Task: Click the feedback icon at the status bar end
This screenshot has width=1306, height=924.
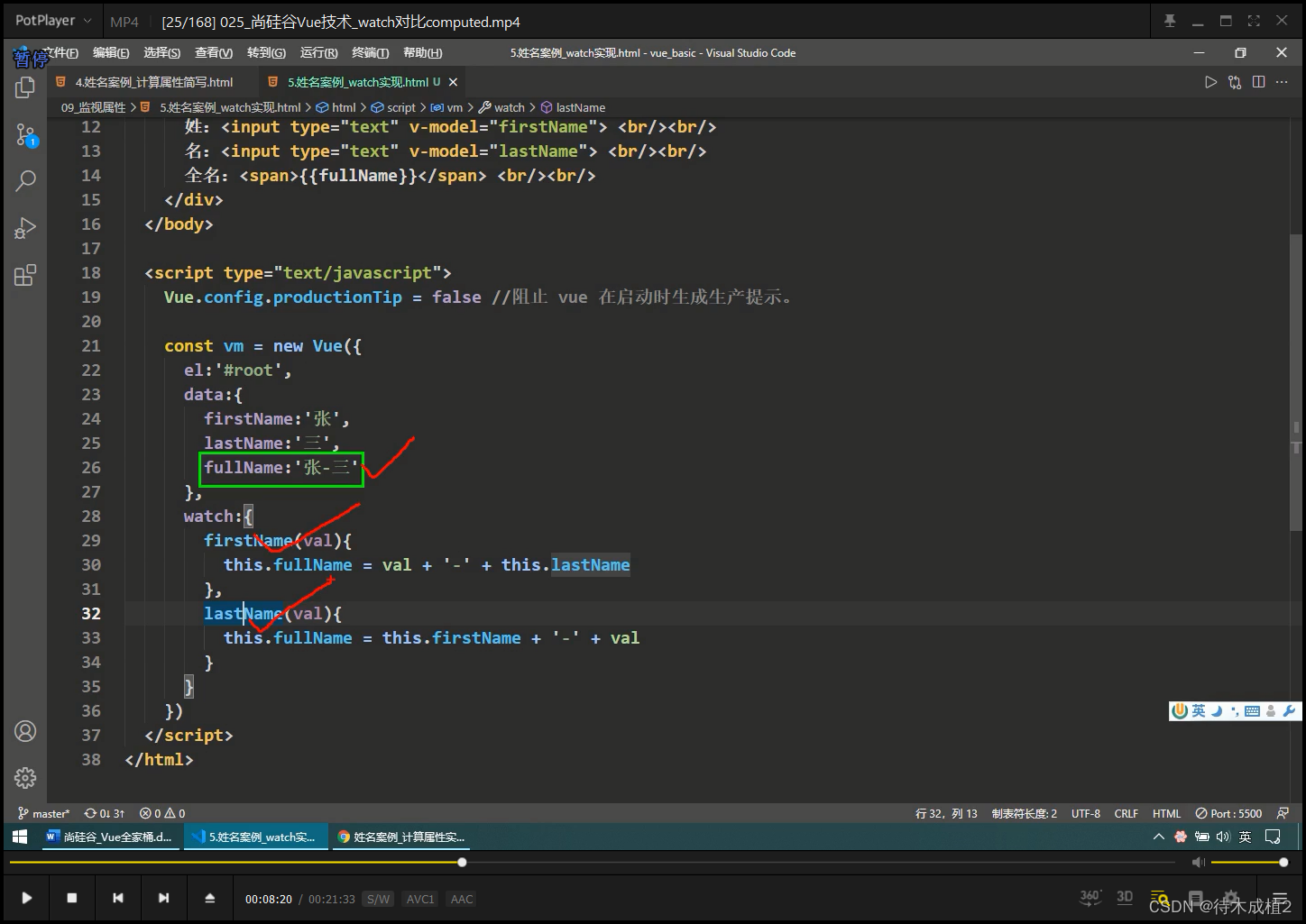Action: [1283, 813]
